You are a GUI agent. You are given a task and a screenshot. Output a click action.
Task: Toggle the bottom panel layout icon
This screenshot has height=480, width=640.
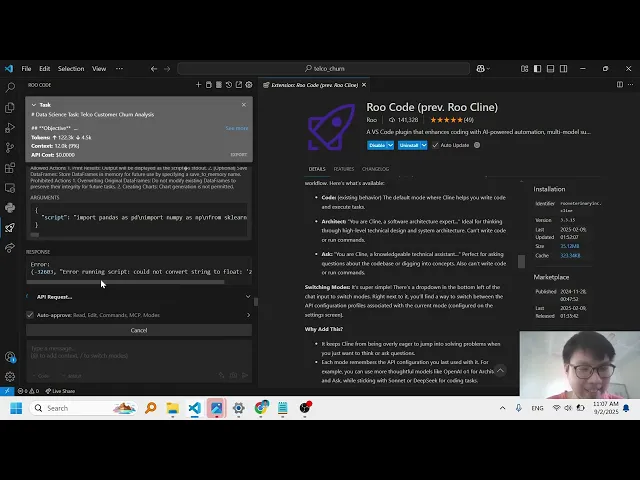(x=551, y=69)
